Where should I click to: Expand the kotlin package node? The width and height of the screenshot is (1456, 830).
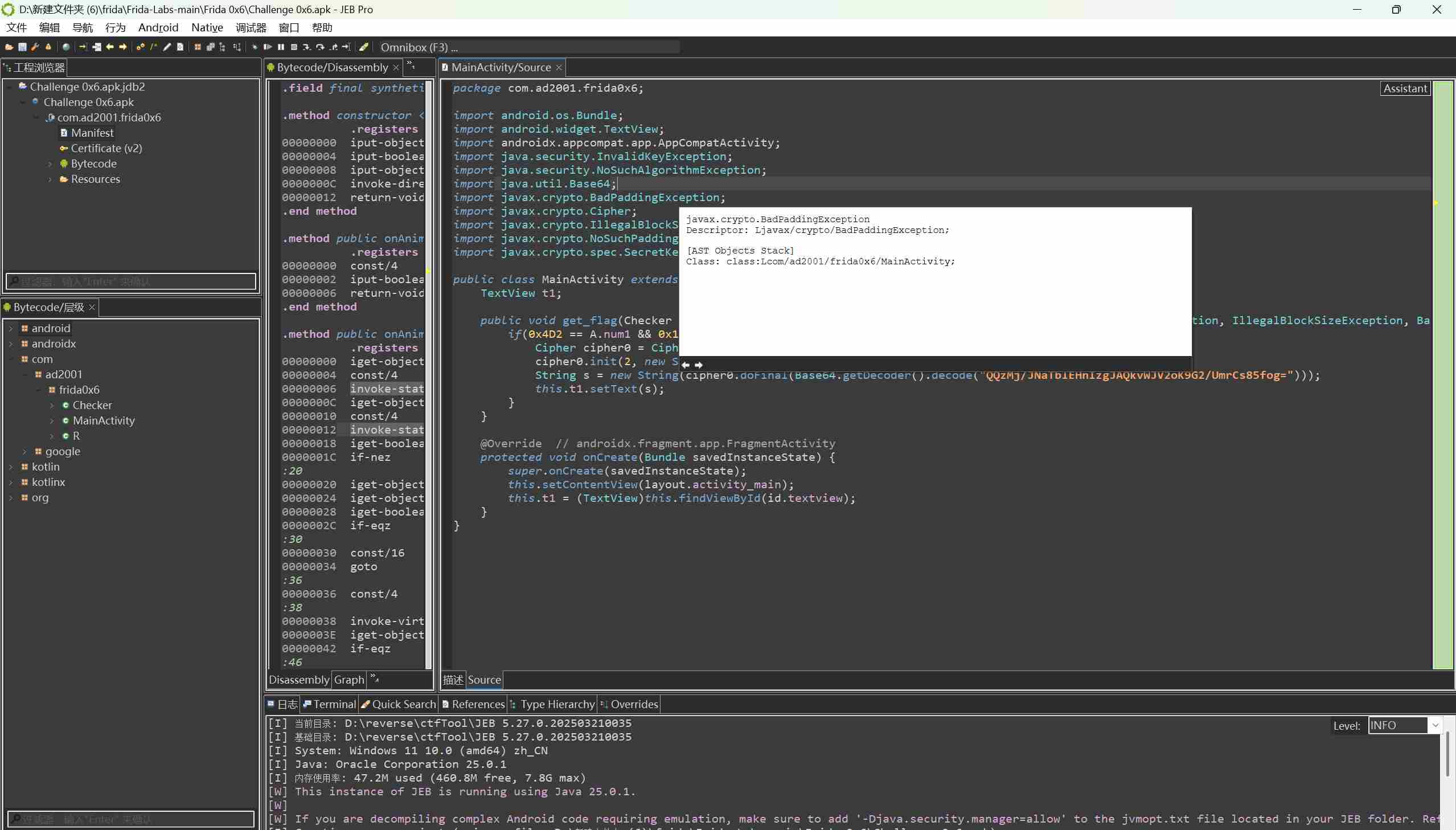11,467
